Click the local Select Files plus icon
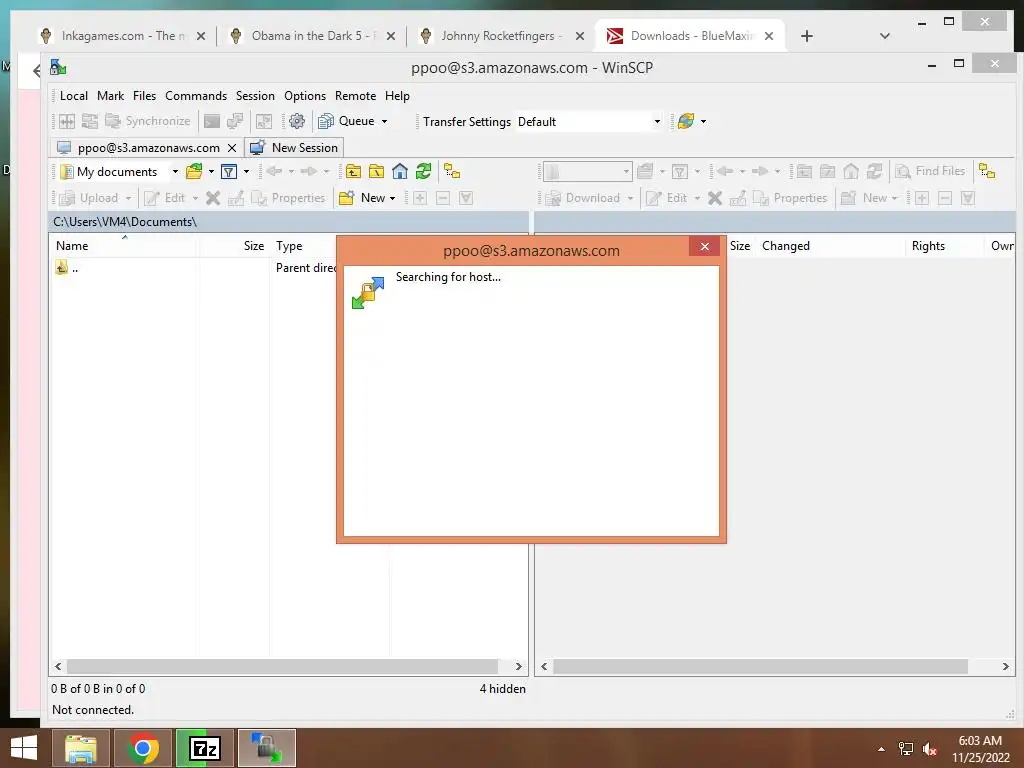 point(420,198)
